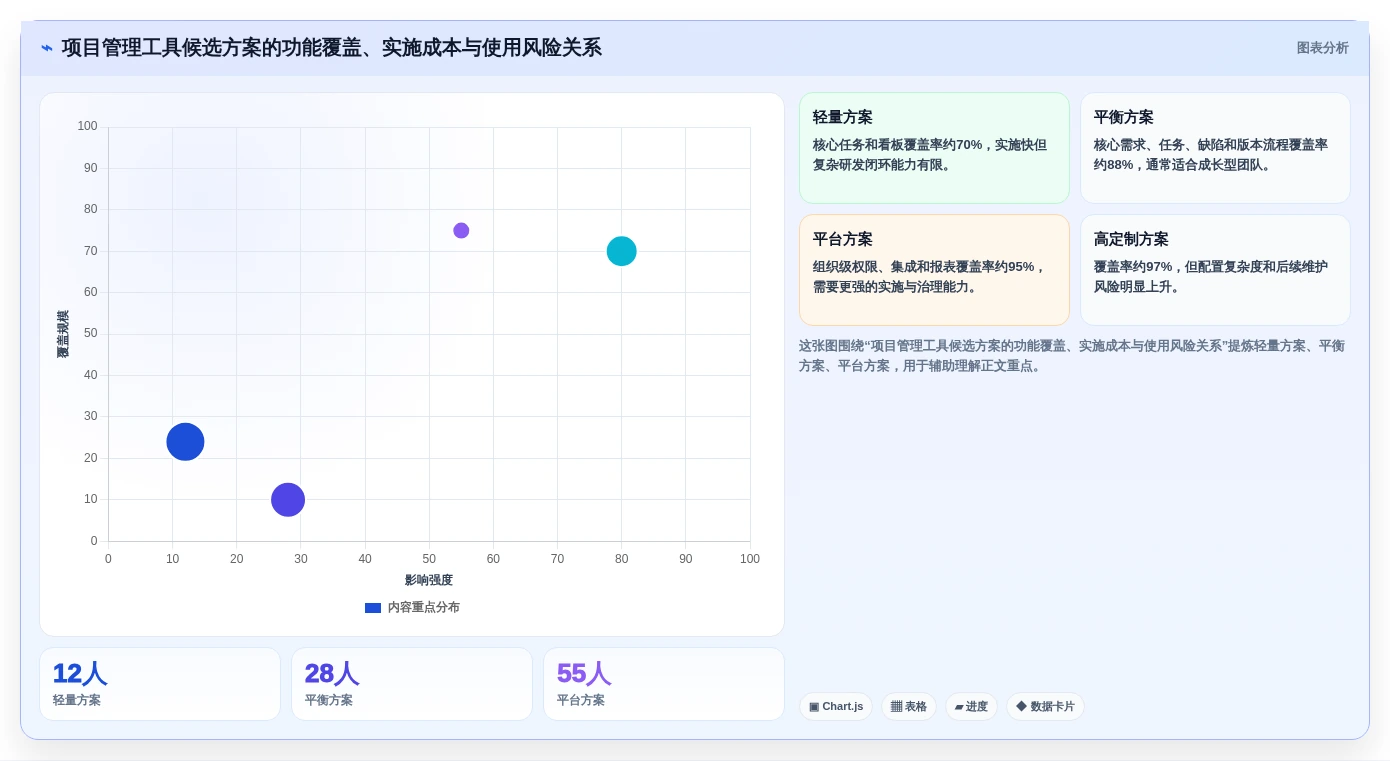Image resolution: width=1390 pixels, height=761 pixels.
Task: Toggle the 内容重点分布 legend color box
Action: [x=373, y=608]
